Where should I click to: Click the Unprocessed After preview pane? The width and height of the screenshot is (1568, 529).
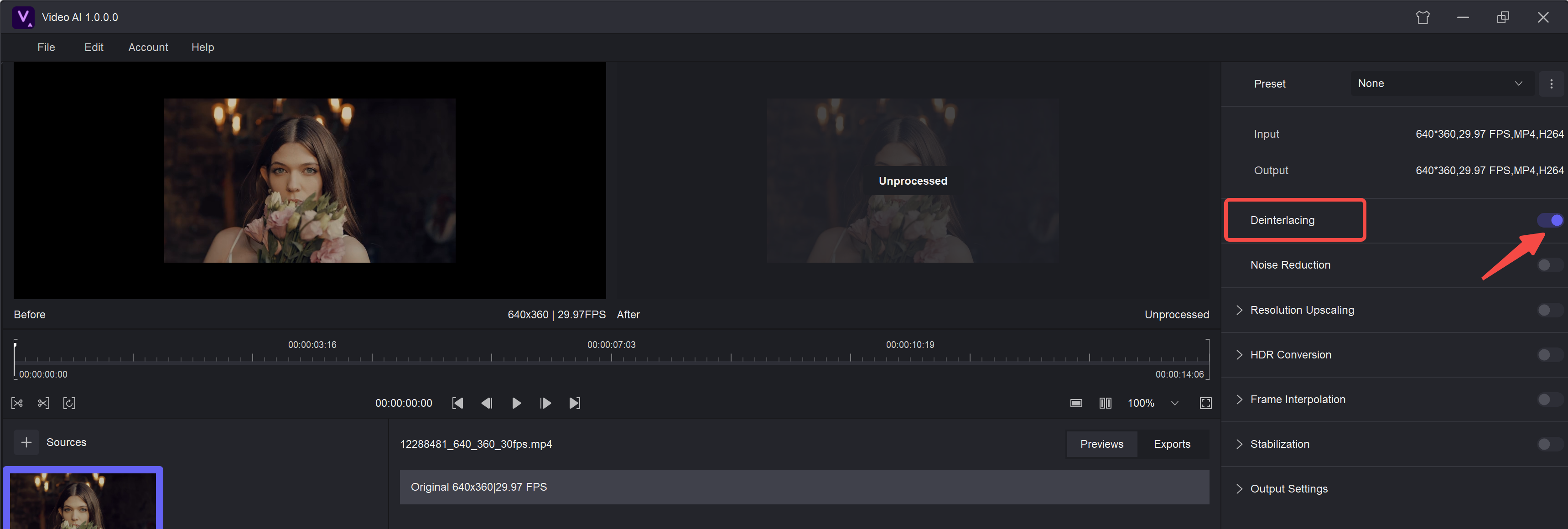click(913, 181)
